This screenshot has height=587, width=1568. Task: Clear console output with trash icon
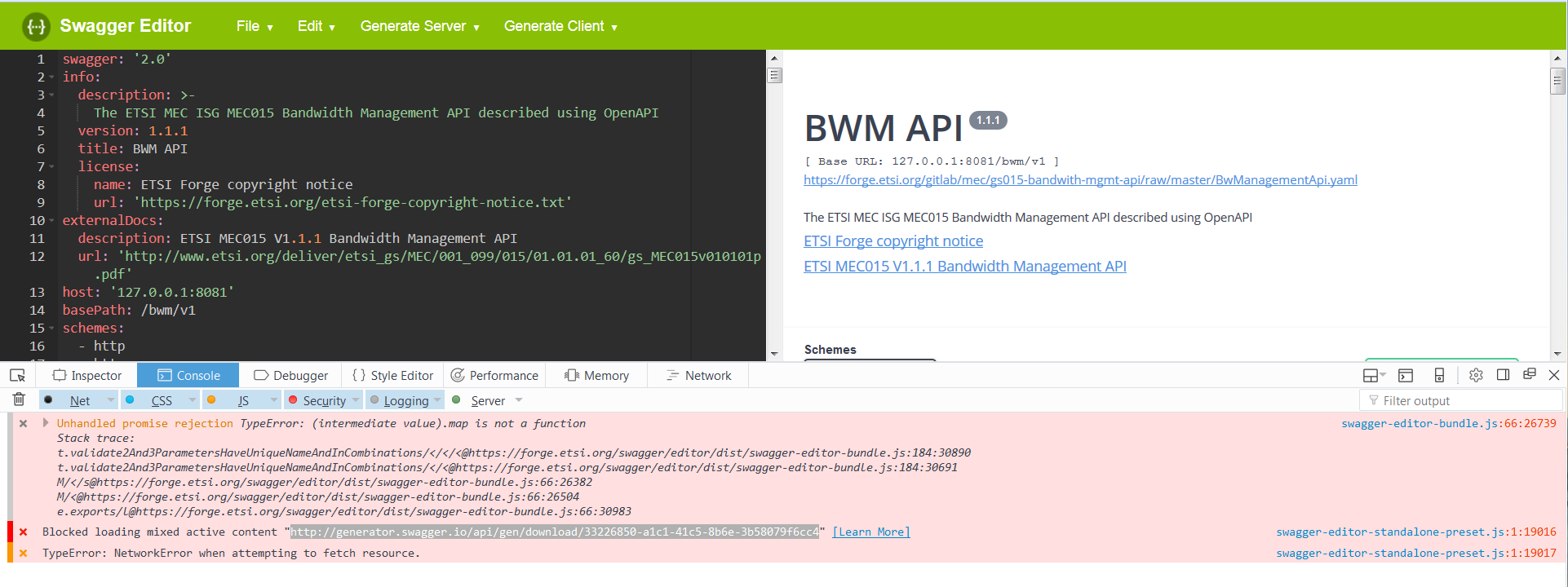(19, 399)
